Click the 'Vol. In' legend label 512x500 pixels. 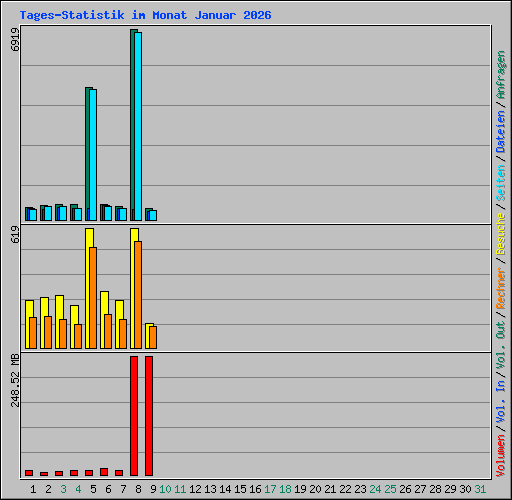tap(501, 402)
